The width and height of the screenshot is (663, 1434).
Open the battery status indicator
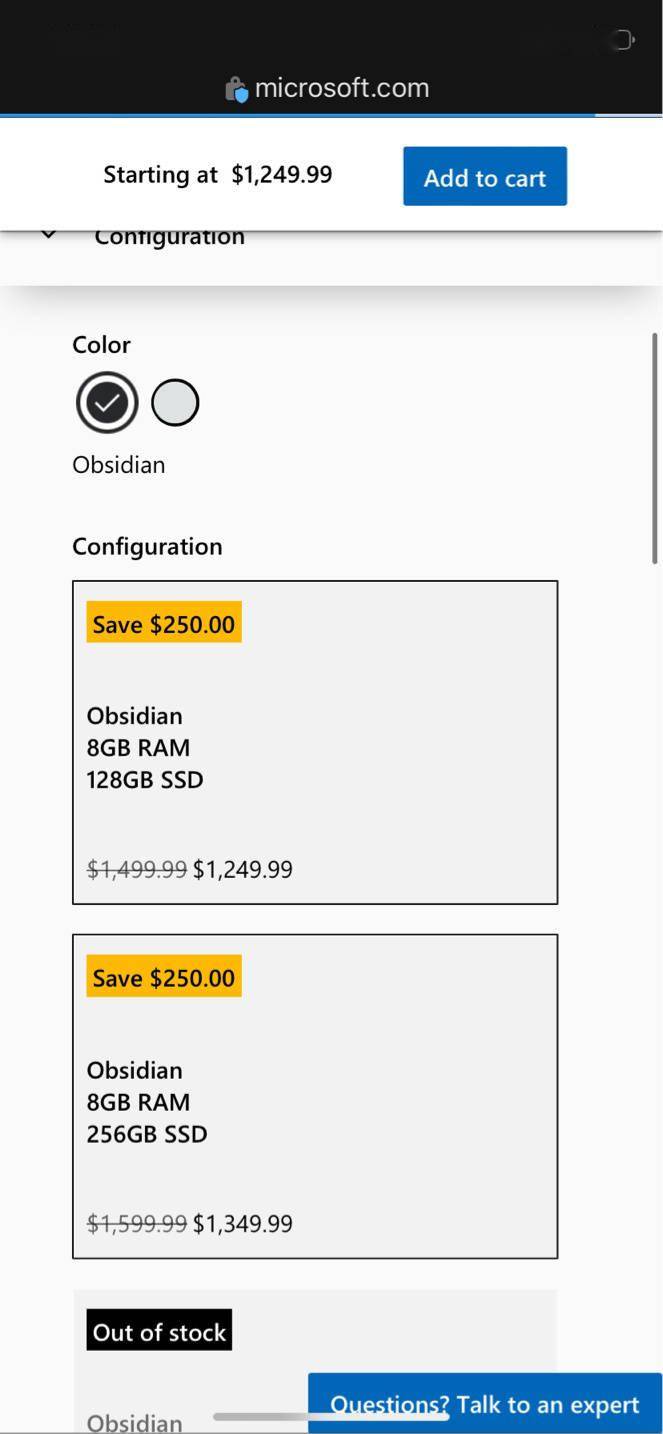click(x=621, y=39)
